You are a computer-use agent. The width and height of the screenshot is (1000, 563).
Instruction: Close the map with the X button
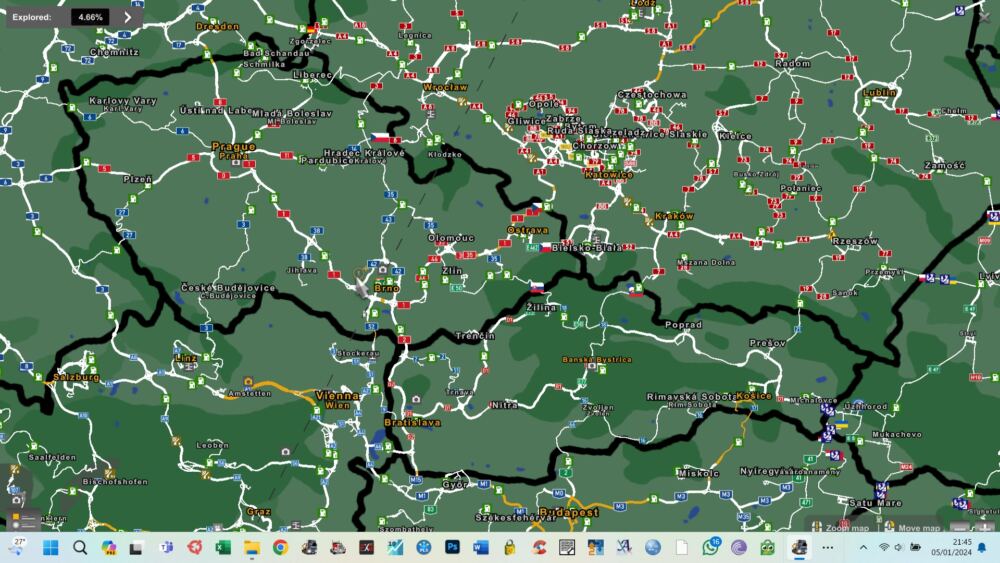[984, 17]
